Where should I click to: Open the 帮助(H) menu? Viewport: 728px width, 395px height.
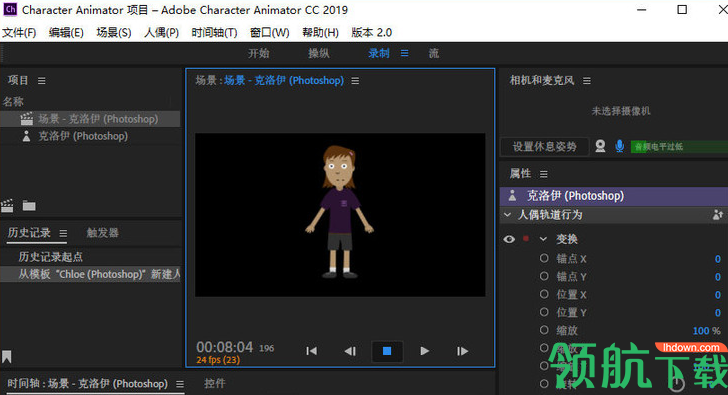click(x=320, y=32)
